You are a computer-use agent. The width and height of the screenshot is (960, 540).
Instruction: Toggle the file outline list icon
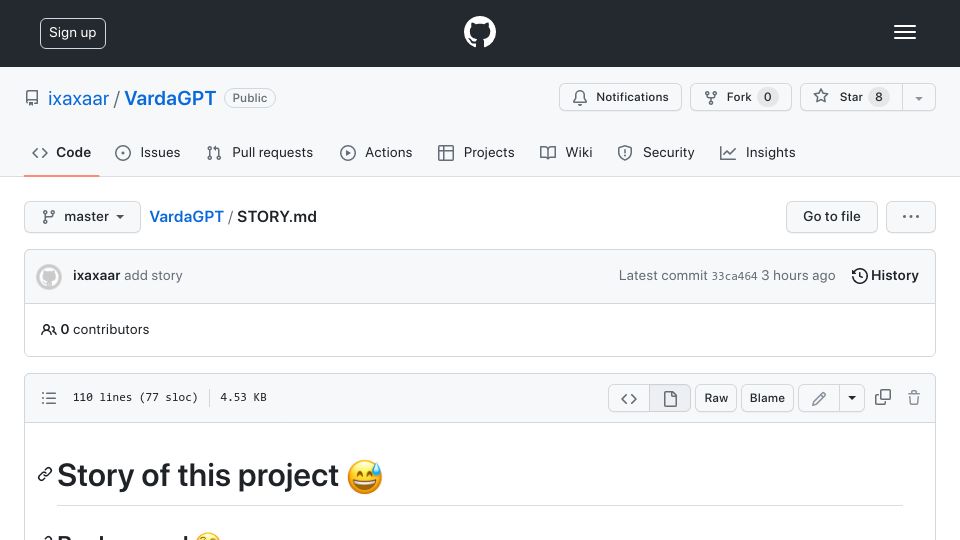click(x=49, y=398)
